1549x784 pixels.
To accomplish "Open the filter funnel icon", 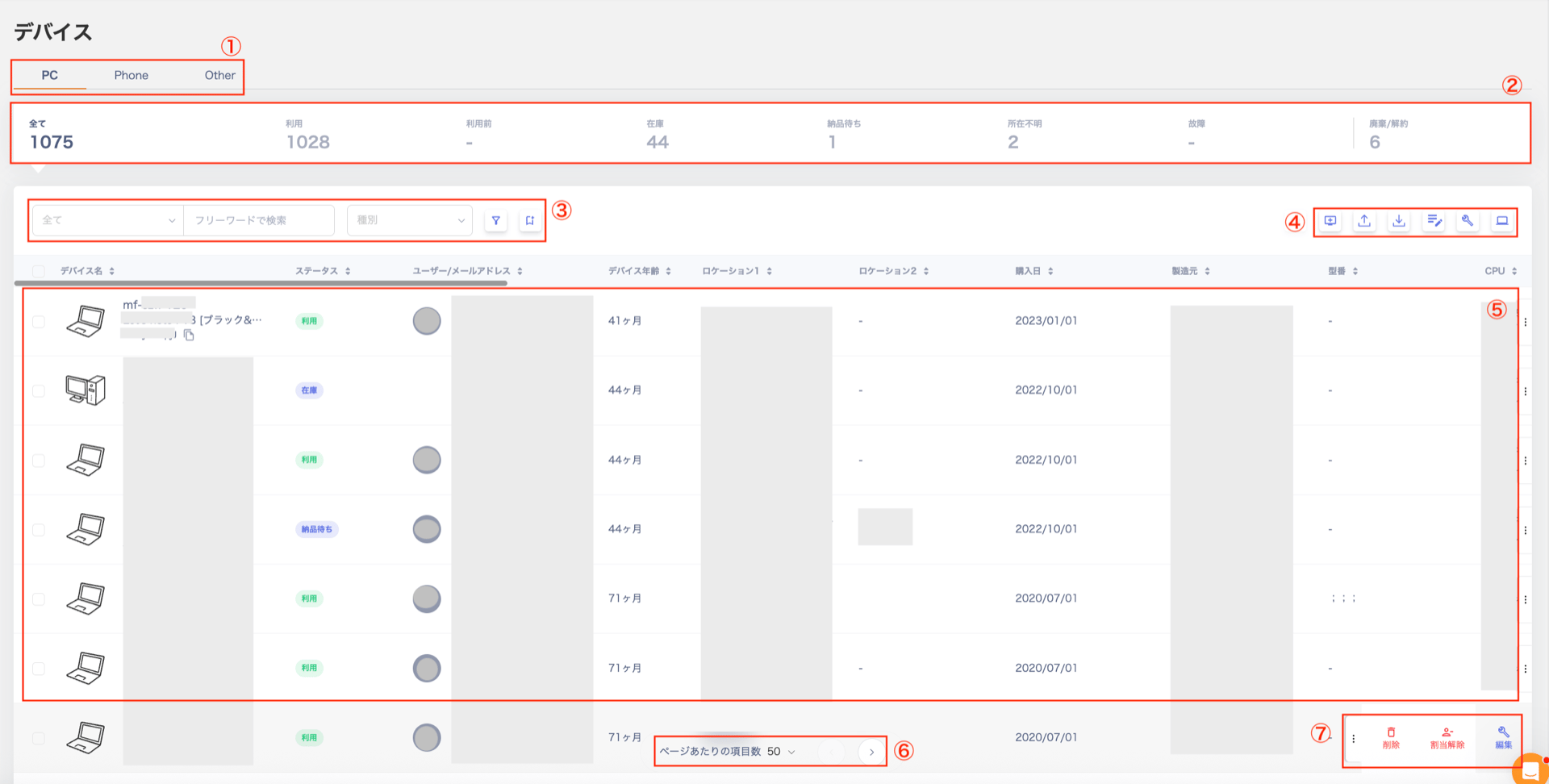I will click(496, 220).
